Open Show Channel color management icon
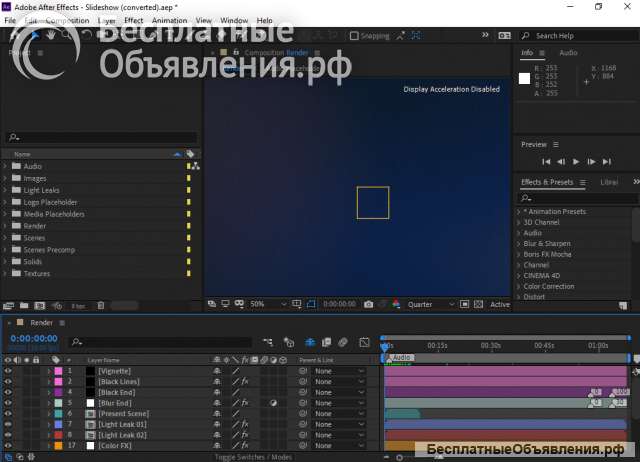Image resolution: width=640 pixels, height=462 pixels. pos(396,304)
